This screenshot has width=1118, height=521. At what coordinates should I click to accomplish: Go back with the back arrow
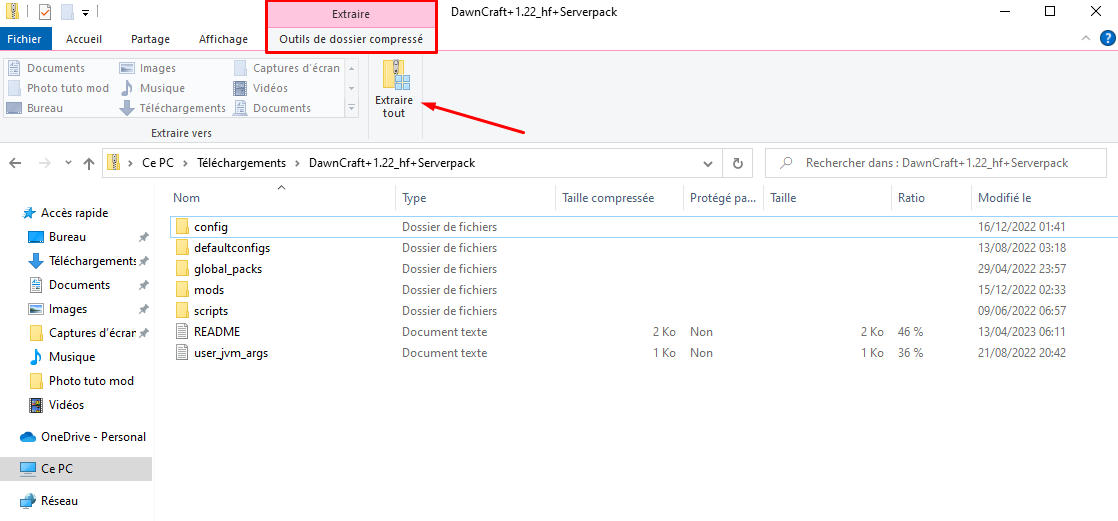click(16, 163)
